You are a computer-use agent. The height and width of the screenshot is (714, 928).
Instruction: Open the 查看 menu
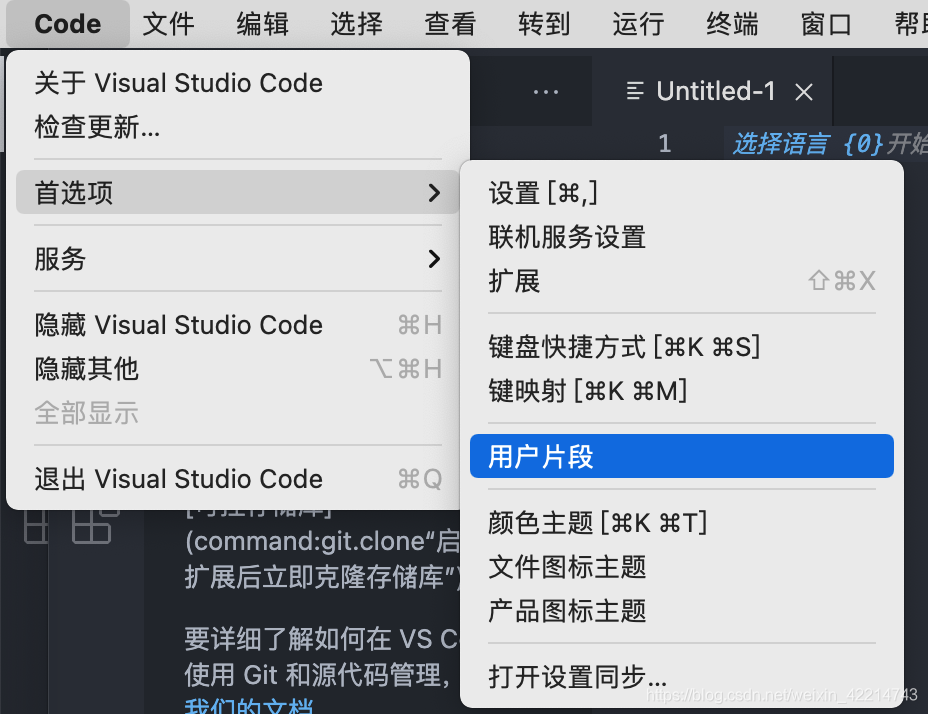pyautogui.click(x=450, y=24)
